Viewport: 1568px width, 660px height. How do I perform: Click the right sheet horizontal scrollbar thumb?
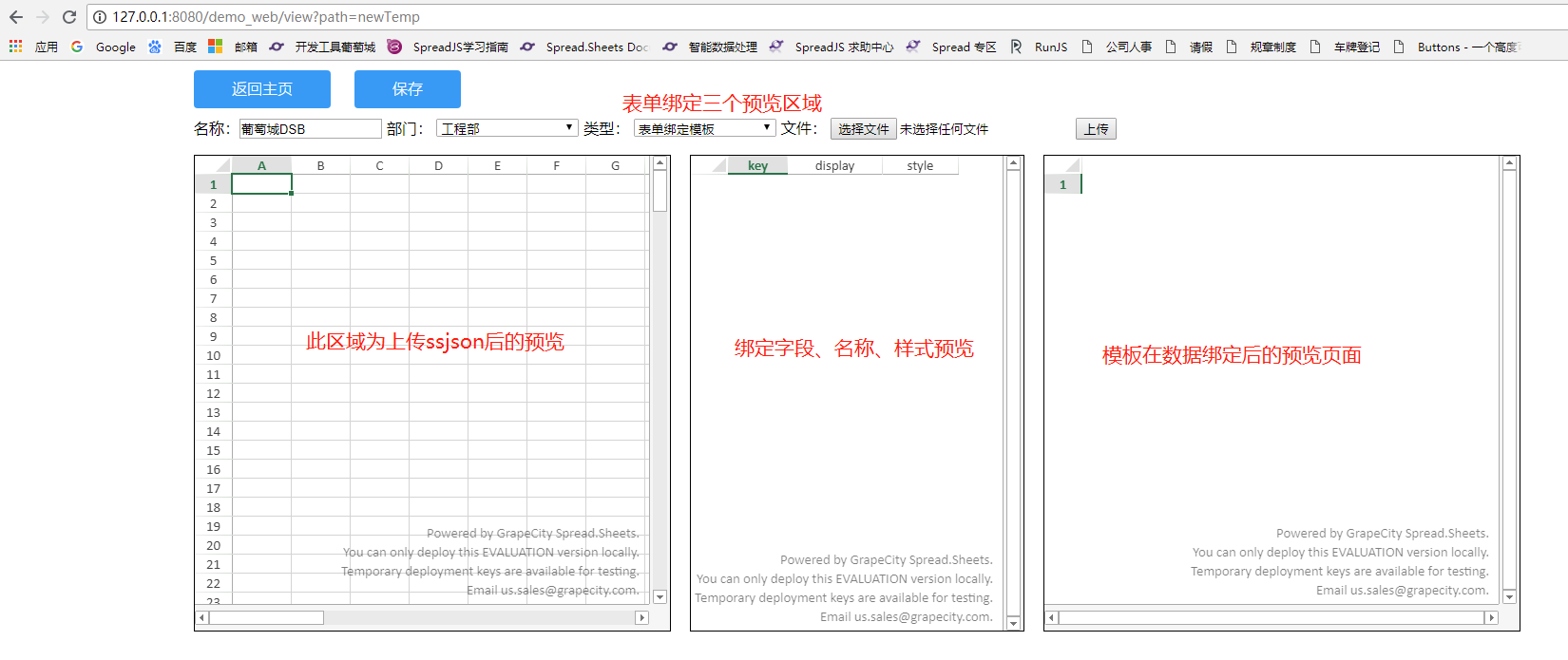click(1272, 617)
